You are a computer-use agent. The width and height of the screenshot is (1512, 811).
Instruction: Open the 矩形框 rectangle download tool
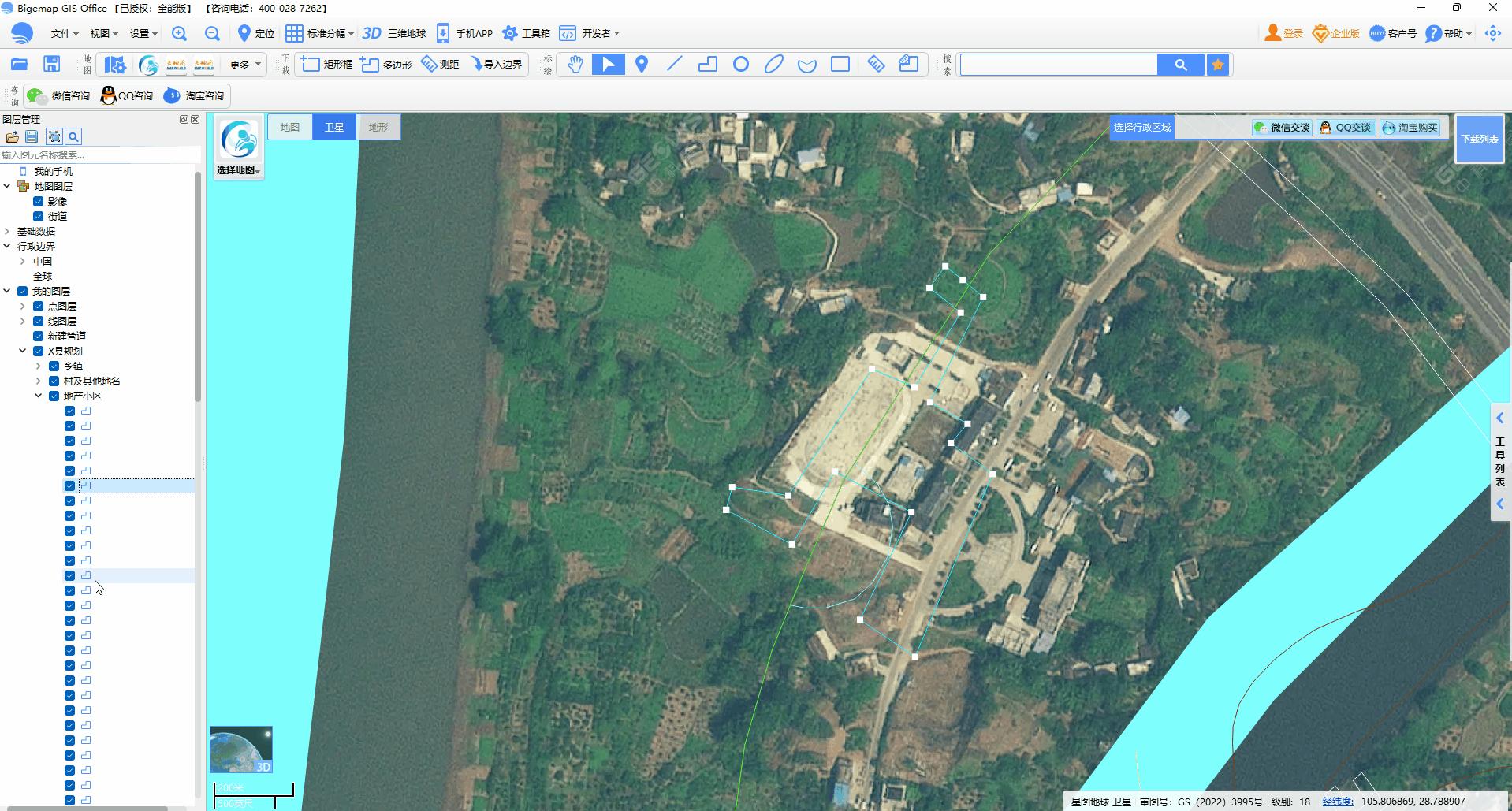click(x=326, y=64)
